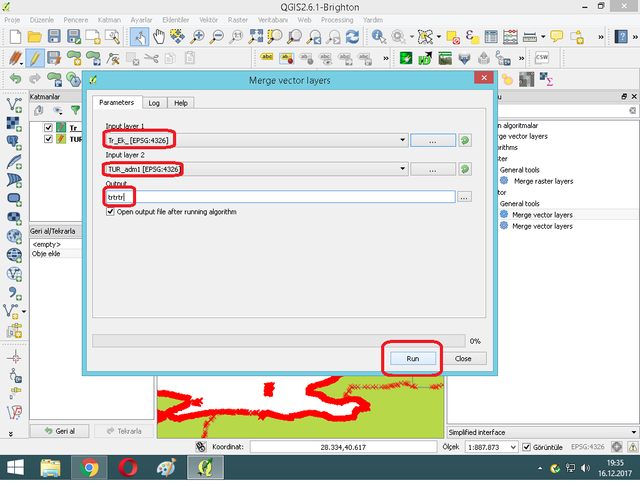Click the messages warning icon in status bar

[x=633, y=447]
